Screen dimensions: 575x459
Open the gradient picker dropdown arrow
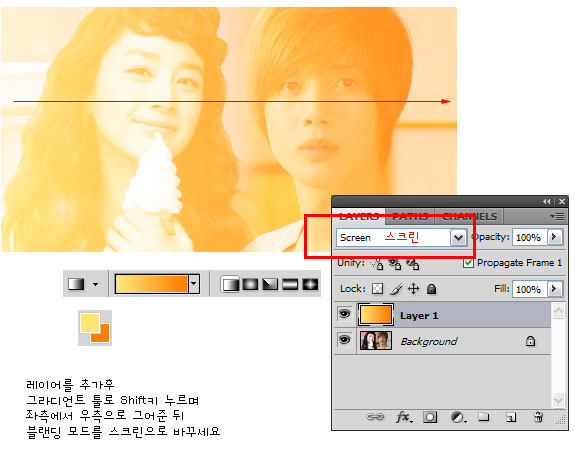(194, 284)
